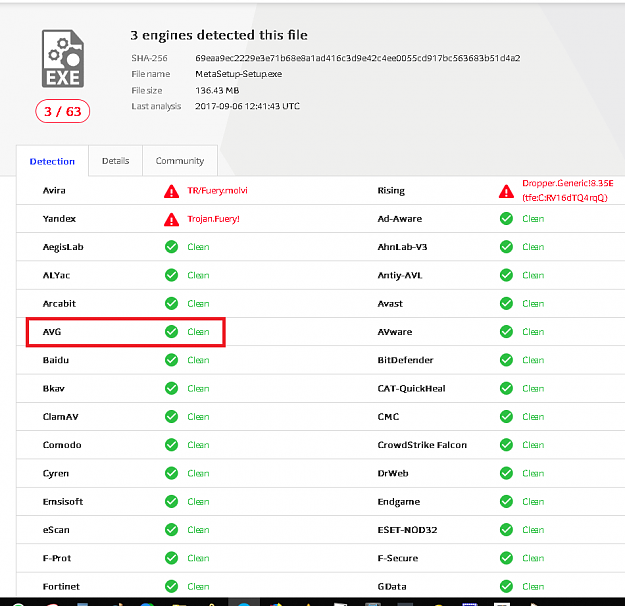Click the green check icon for Endgame
Image resolution: width=625 pixels, height=606 pixels.
(506, 502)
